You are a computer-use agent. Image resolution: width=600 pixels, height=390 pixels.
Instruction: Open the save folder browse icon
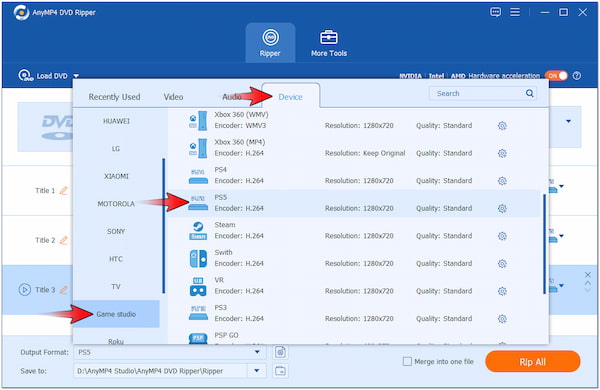[280, 370]
